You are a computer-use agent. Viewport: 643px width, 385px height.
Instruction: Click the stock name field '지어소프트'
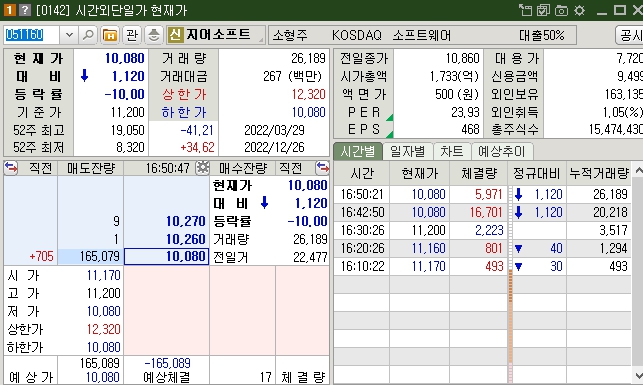pyautogui.click(x=218, y=35)
